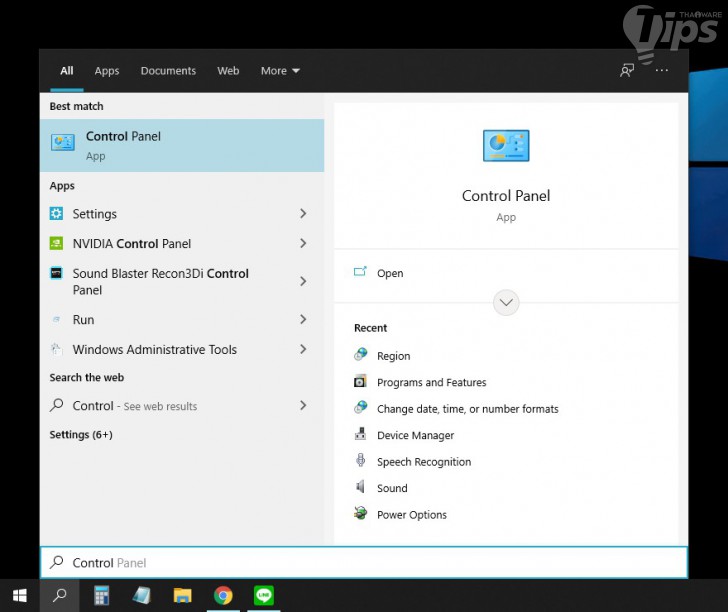Click 'NVIDIA Control Panel' result text
728x612 pixels.
tap(131, 243)
